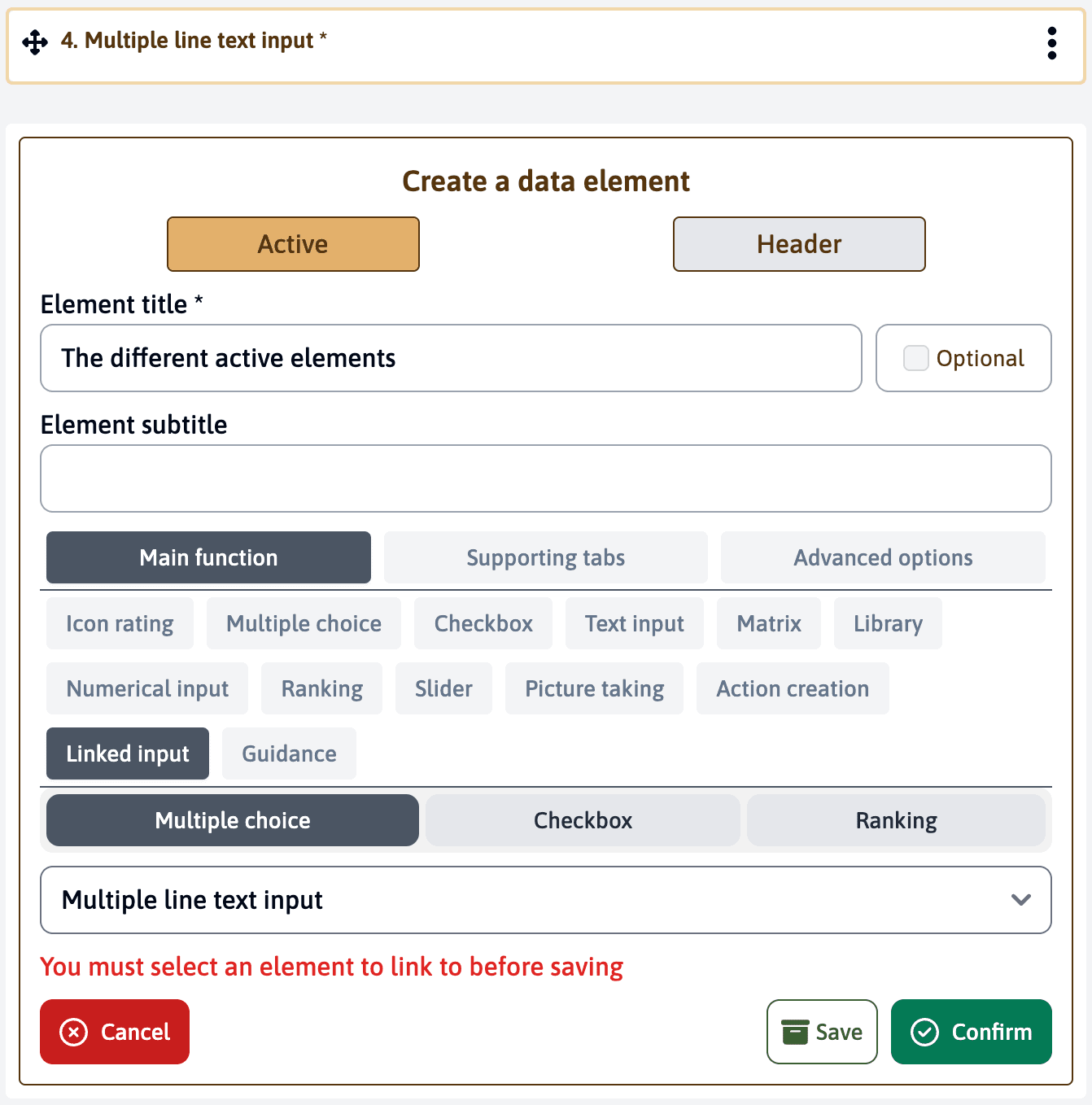This screenshot has width=1092, height=1105.
Task: Enable the Optional checkbox
Action: click(x=915, y=358)
